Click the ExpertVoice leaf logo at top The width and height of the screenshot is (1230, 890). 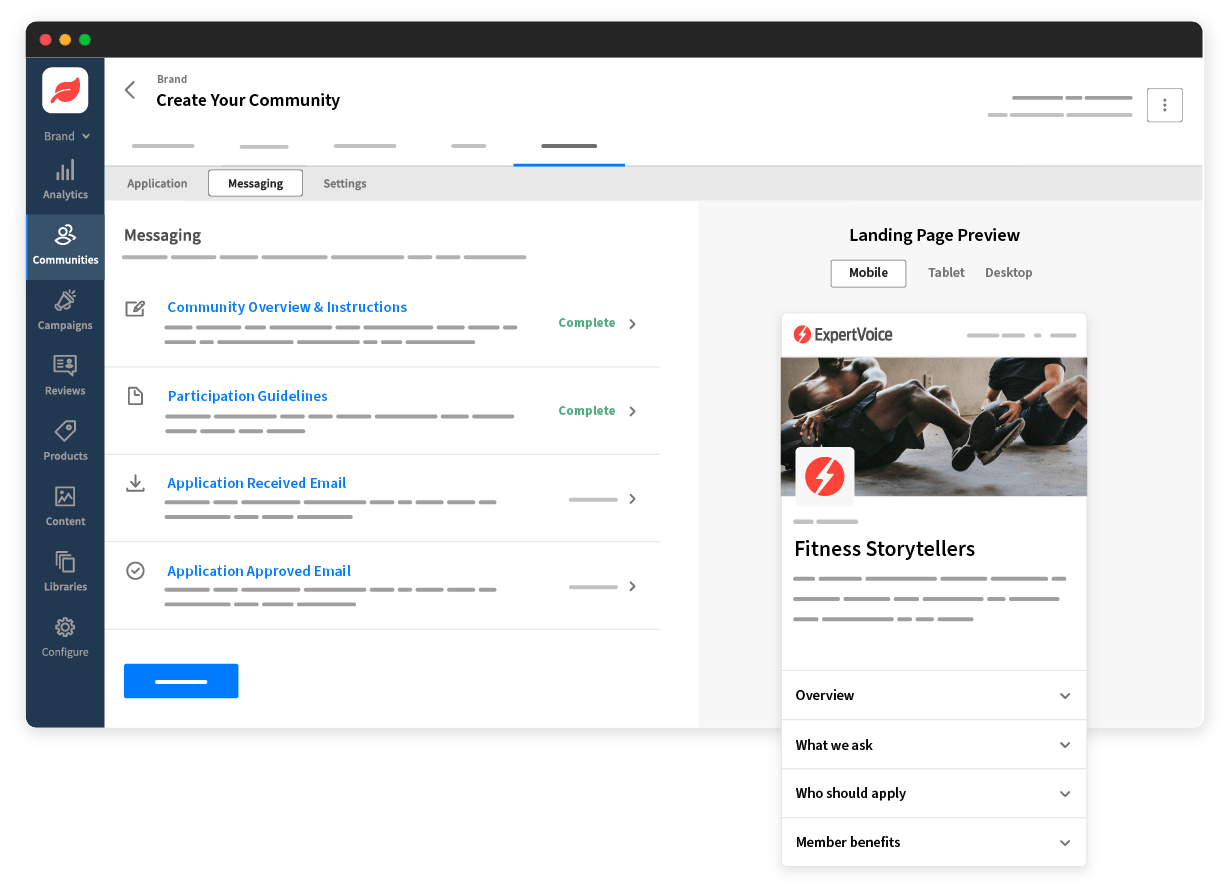click(x=64, y=89)
